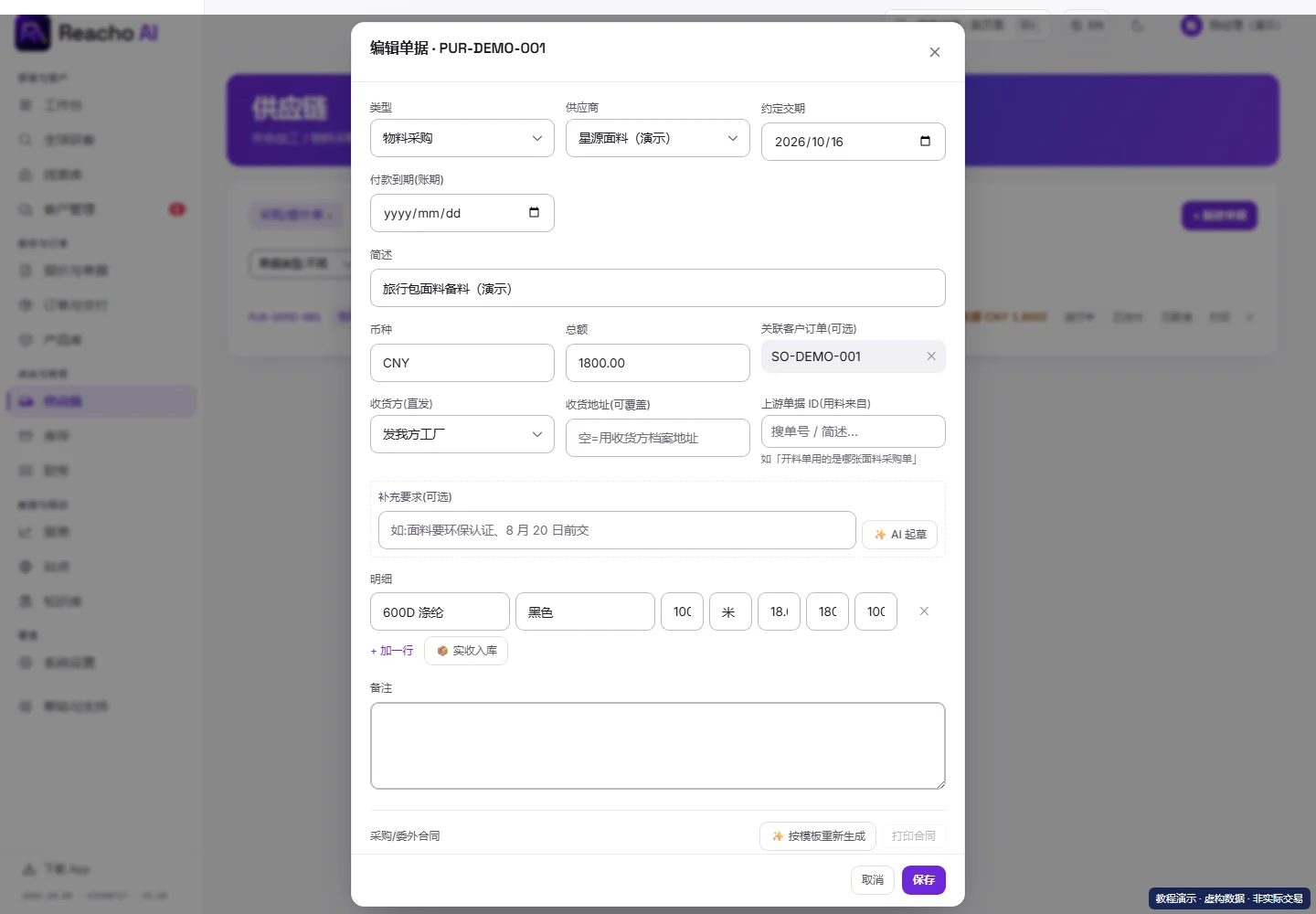
Task: Click the hint text 如「开料单用的是哪张面料采购单」
Action: [x=839, y=459]
